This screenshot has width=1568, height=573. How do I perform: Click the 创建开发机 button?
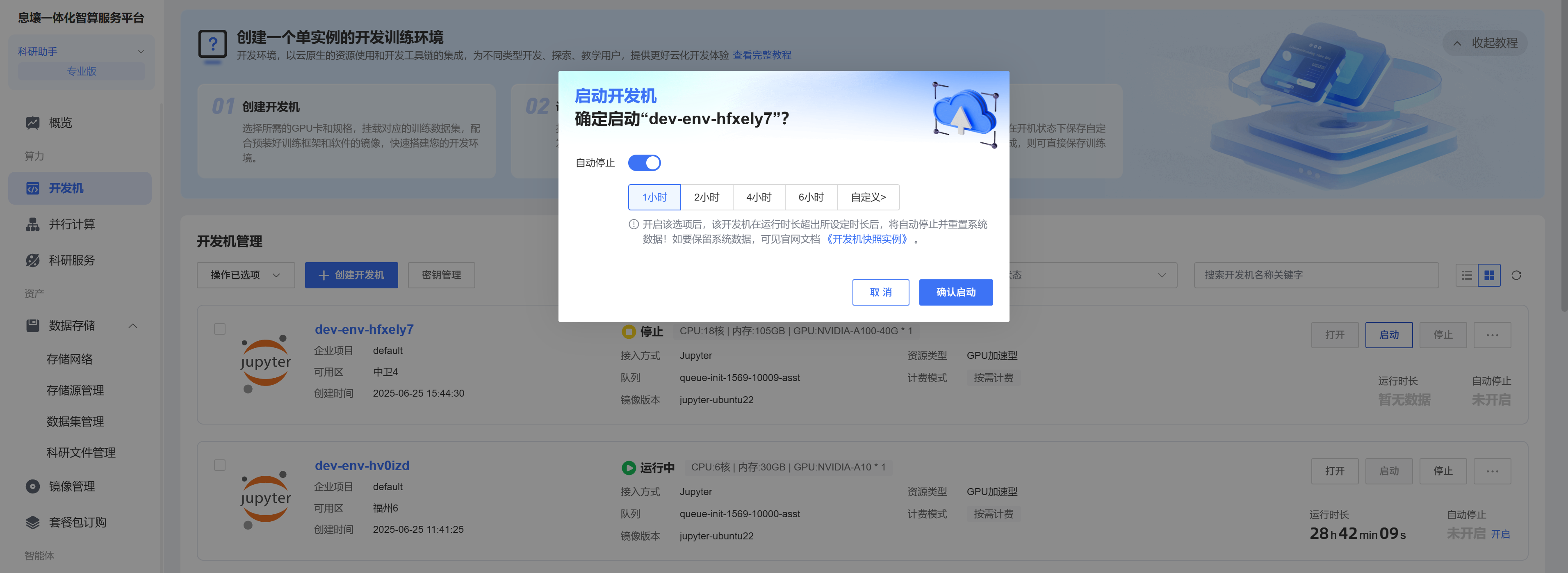tap(351, 275)
